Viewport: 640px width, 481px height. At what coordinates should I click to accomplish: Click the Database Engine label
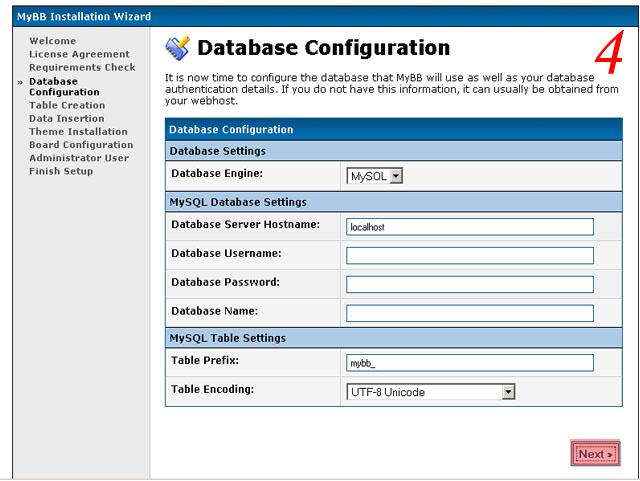click(x=217, y=173)
